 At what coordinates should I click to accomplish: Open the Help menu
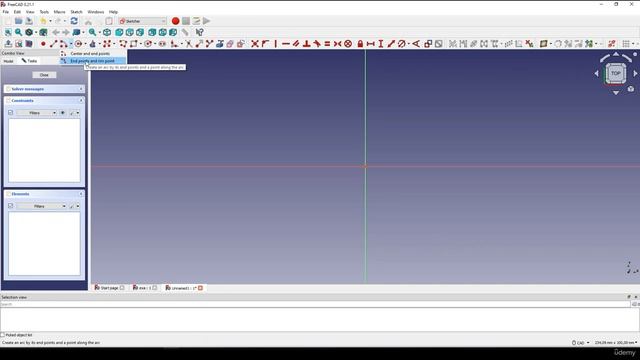pos(113,12)
